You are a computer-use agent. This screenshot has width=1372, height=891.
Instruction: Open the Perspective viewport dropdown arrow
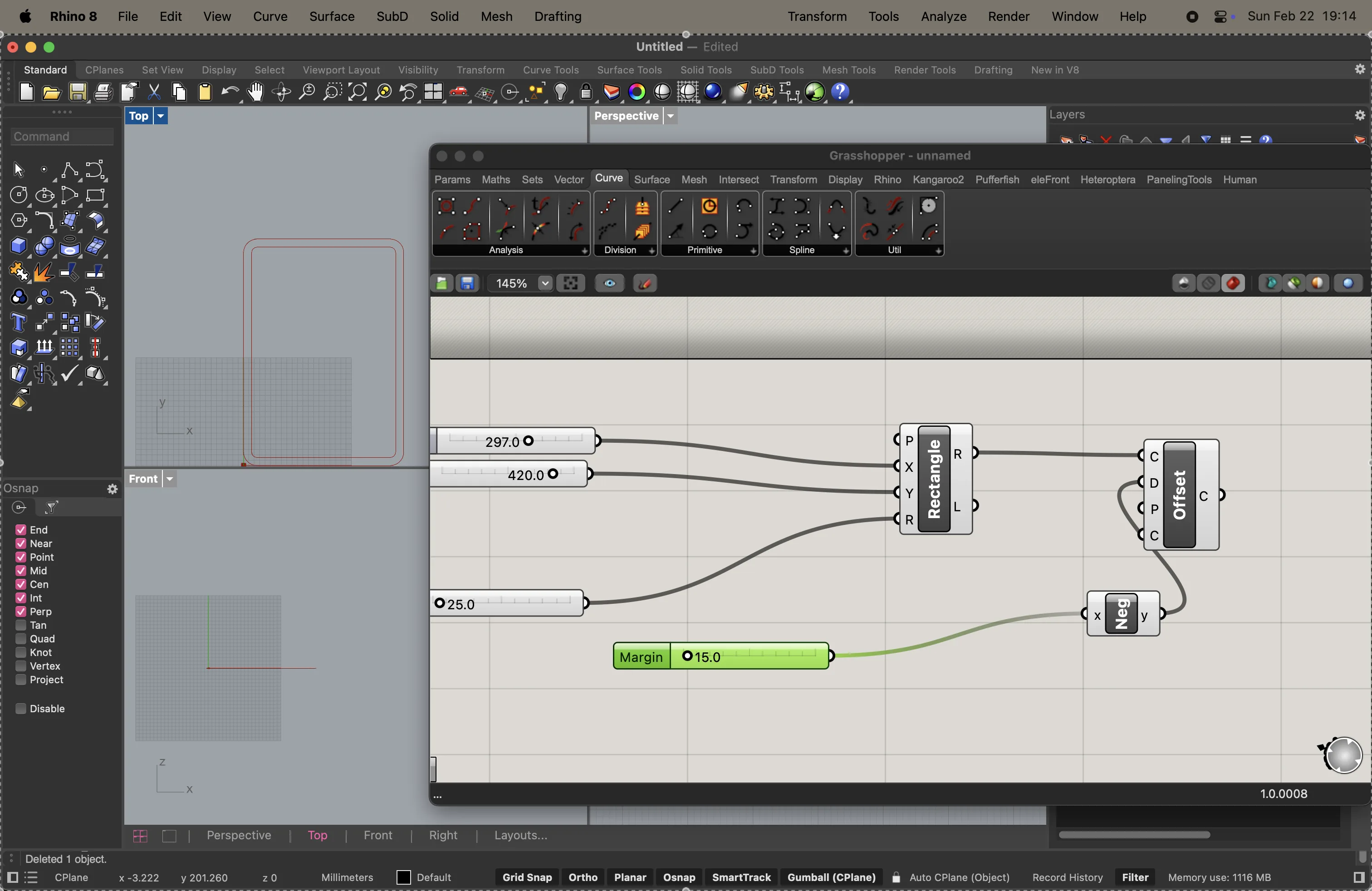point(671,116)
